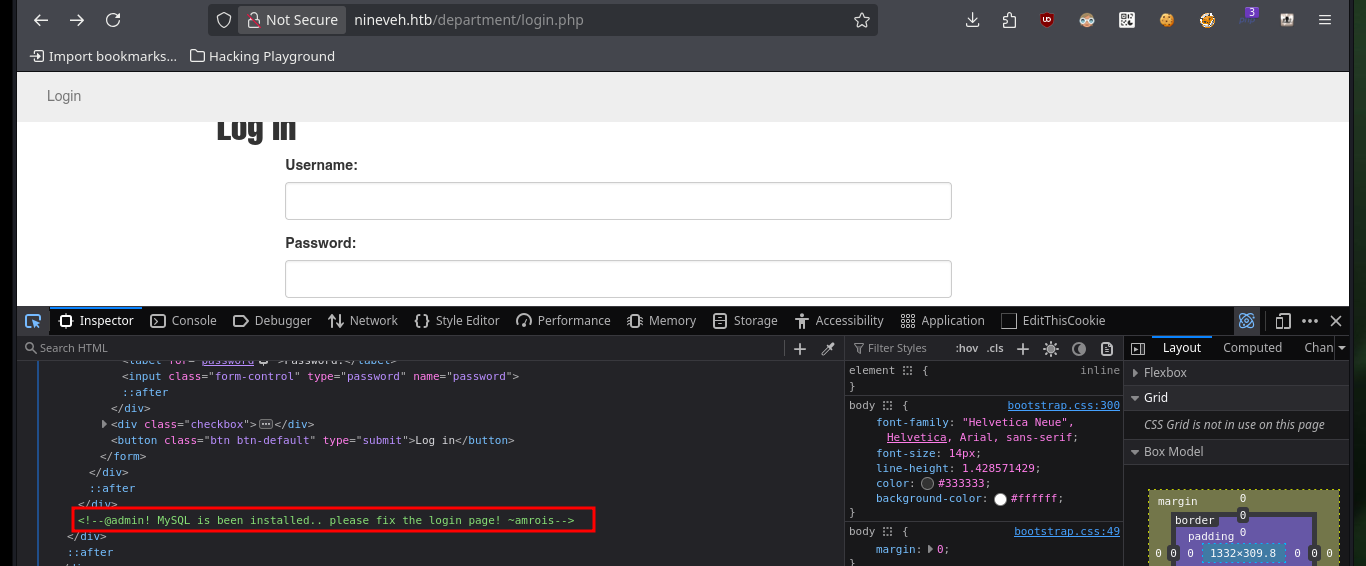Toggle the .cls class panel
Viewport: 1366px width, 566px height.
995,348
